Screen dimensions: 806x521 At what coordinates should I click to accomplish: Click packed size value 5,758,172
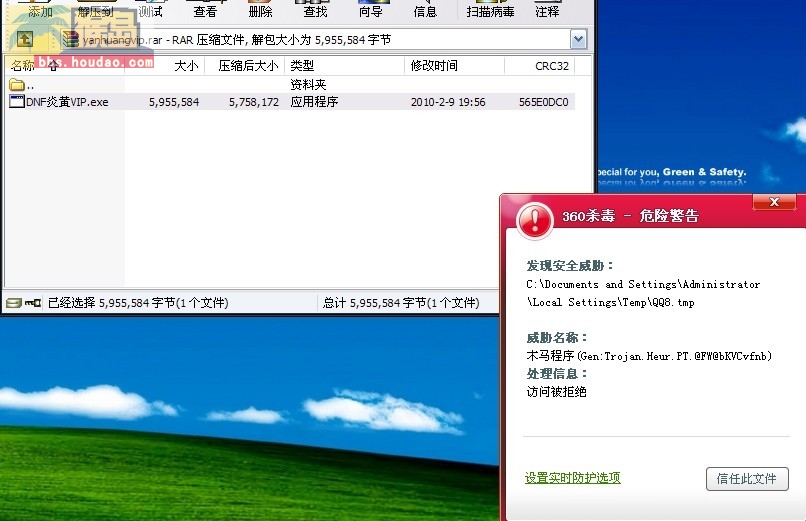(x=254, y=102)
